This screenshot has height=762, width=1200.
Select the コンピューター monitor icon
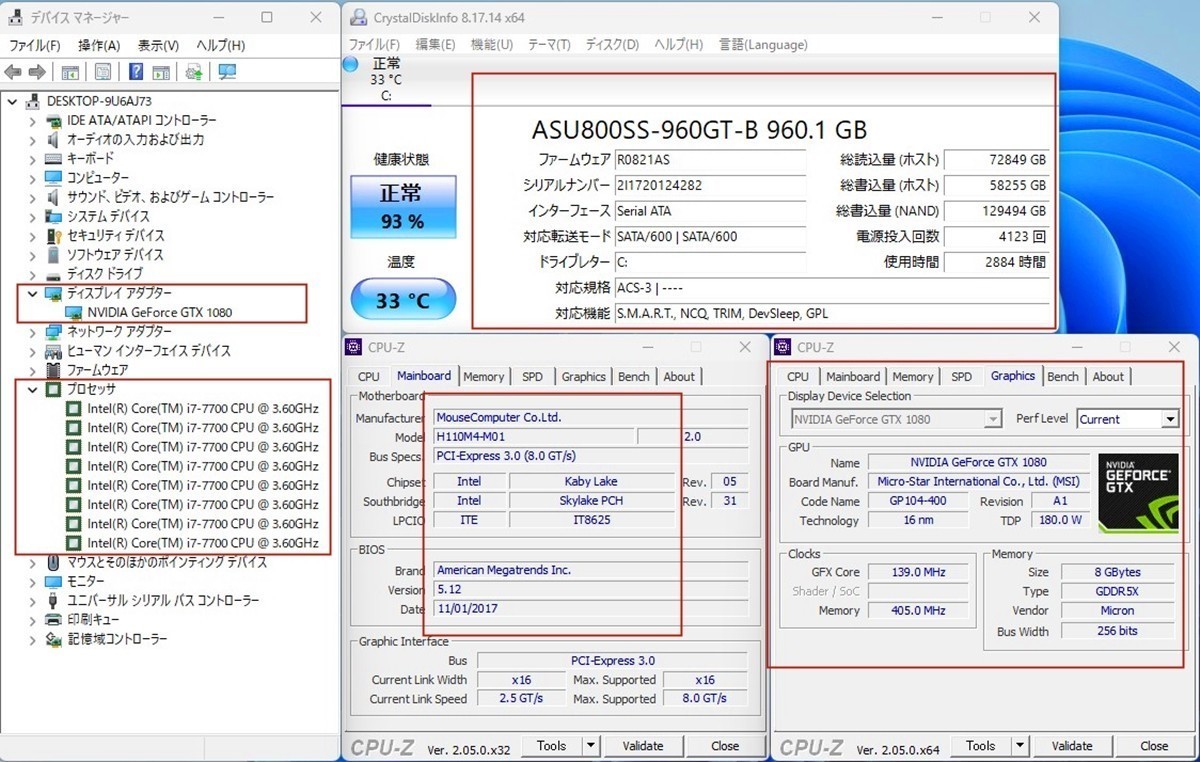pyautogui.click(x=54, y=178)
